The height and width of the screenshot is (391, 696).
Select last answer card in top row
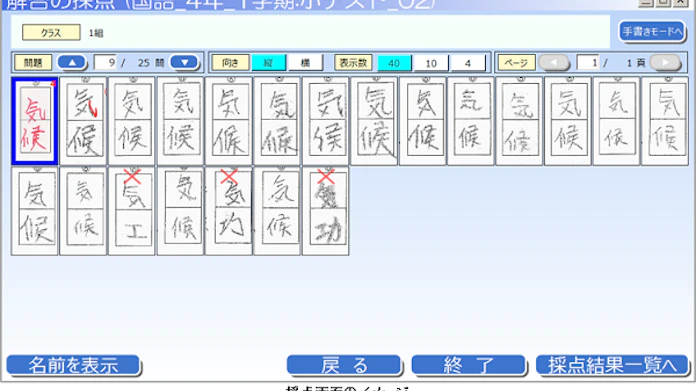(x=665, y=121)
